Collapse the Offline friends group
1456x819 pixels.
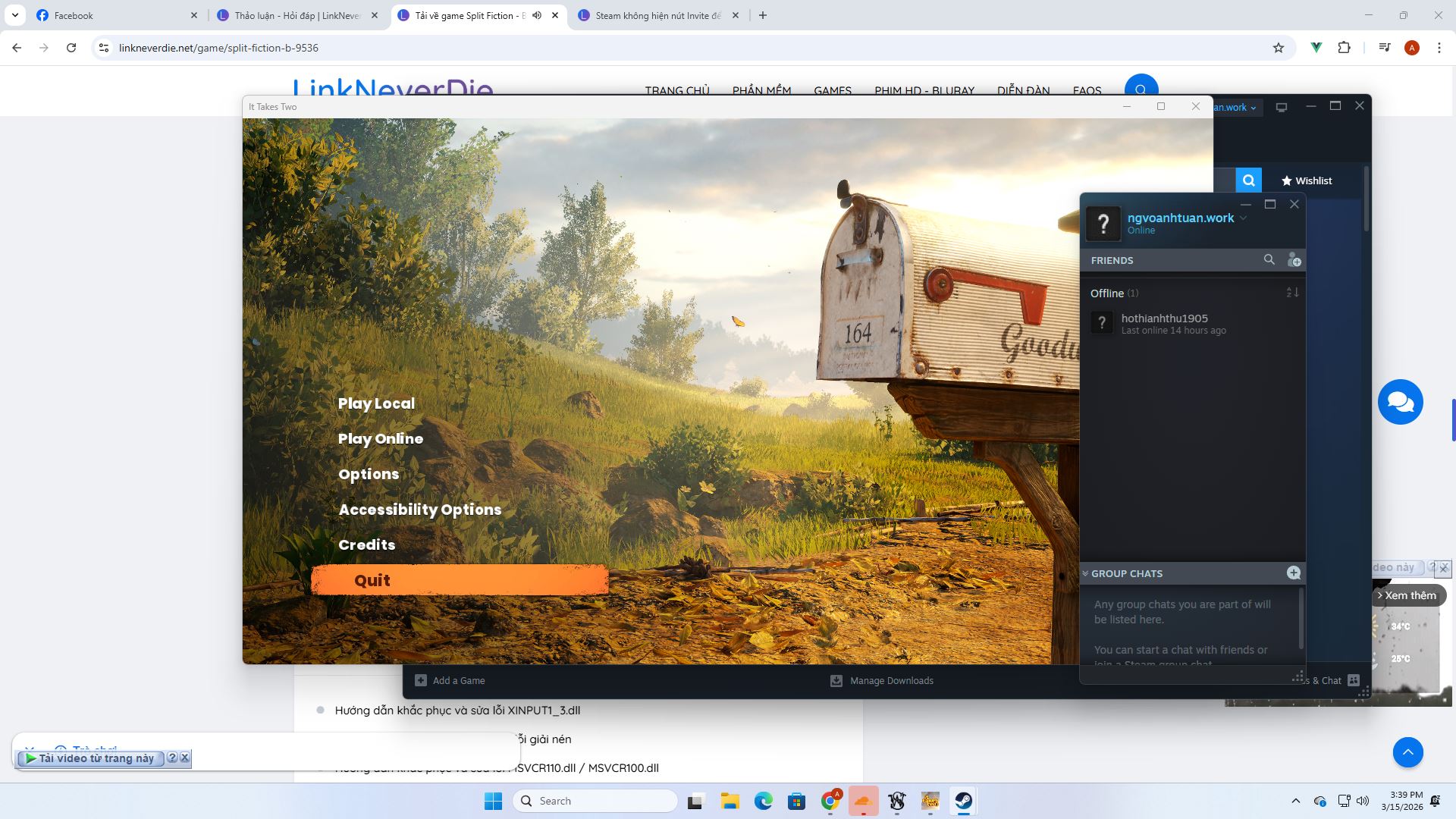pyautogui.click(x=1108, y=293)
